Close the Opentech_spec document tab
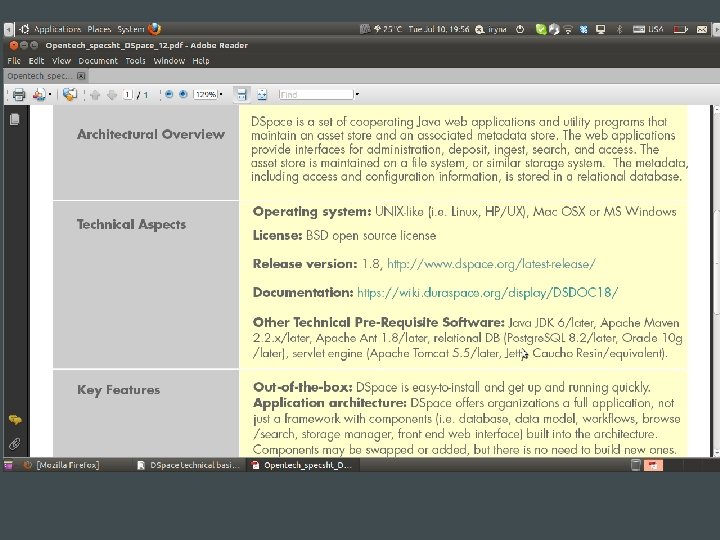The height and width of the screenshot is (540, 720). tap(81, 76)
